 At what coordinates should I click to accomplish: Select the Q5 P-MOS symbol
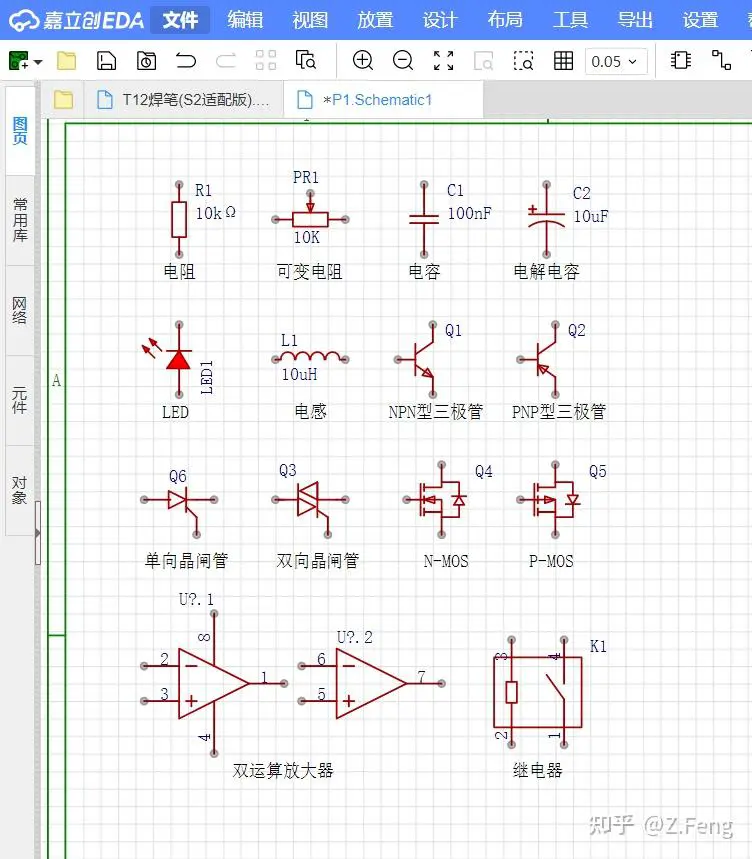click(550, 500)
